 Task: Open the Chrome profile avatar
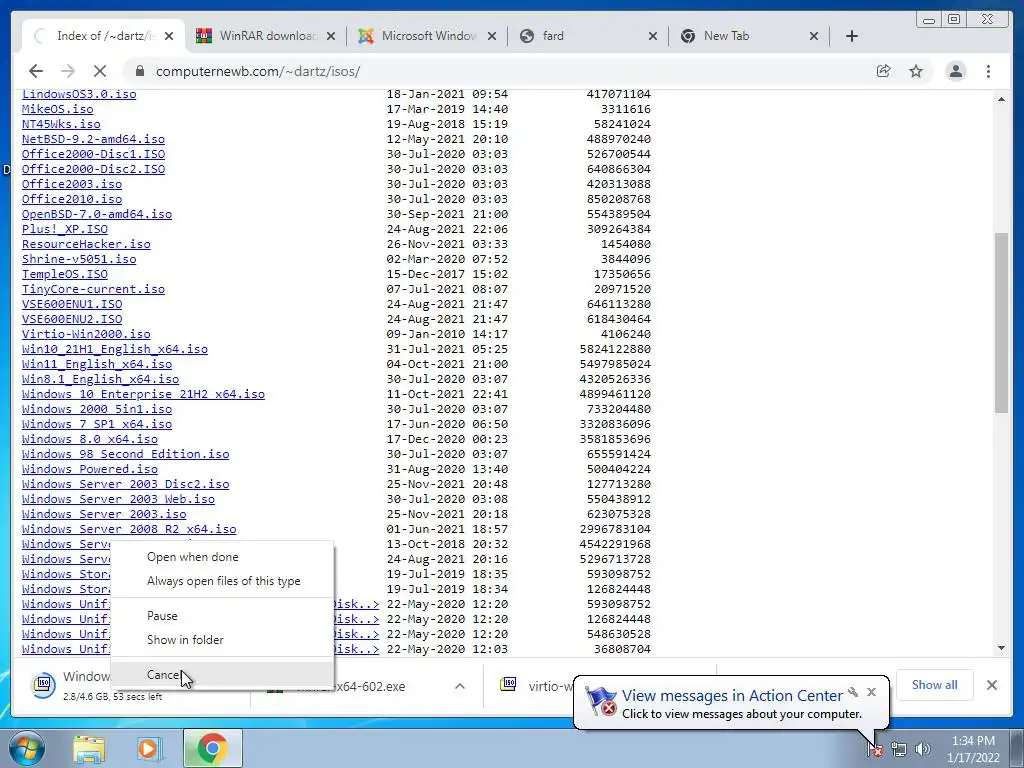coord(955,71)
